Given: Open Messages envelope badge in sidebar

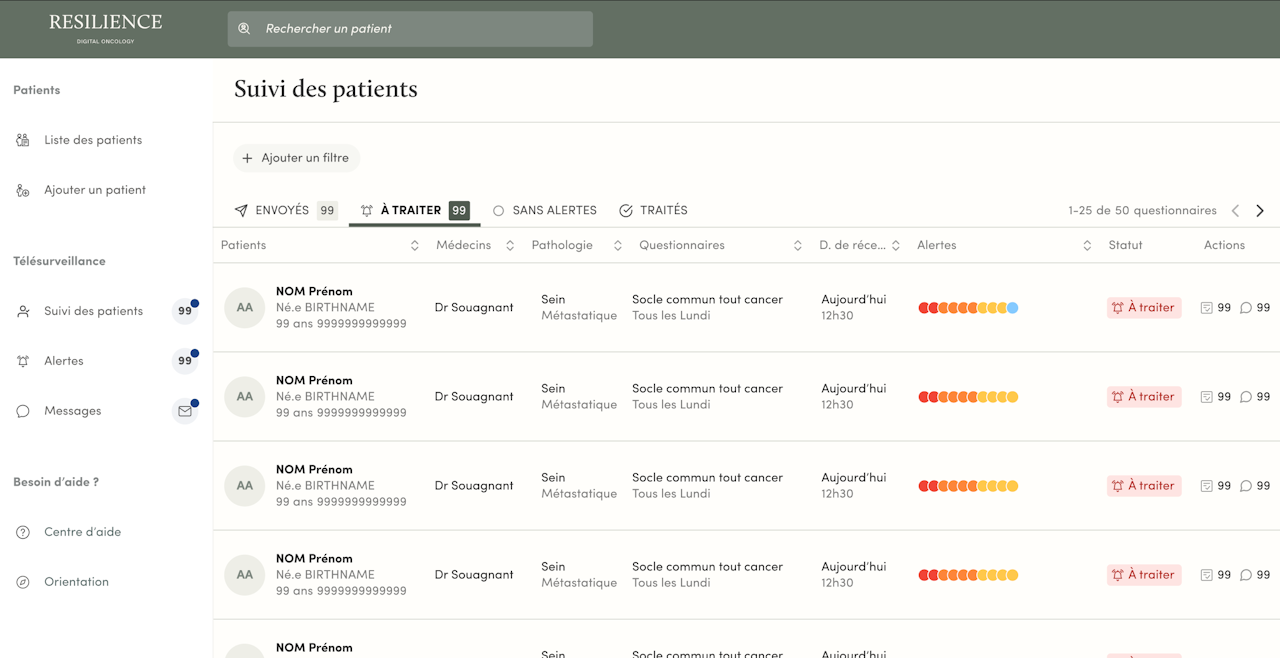Looking at the screenshot, I should [185, 411].
